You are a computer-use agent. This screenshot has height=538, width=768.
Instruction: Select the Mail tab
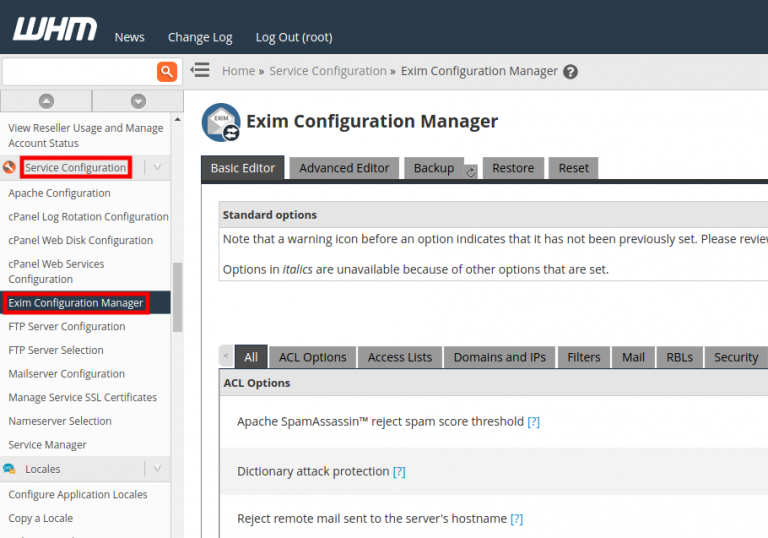pyautogui.click(x=633, y=357)
